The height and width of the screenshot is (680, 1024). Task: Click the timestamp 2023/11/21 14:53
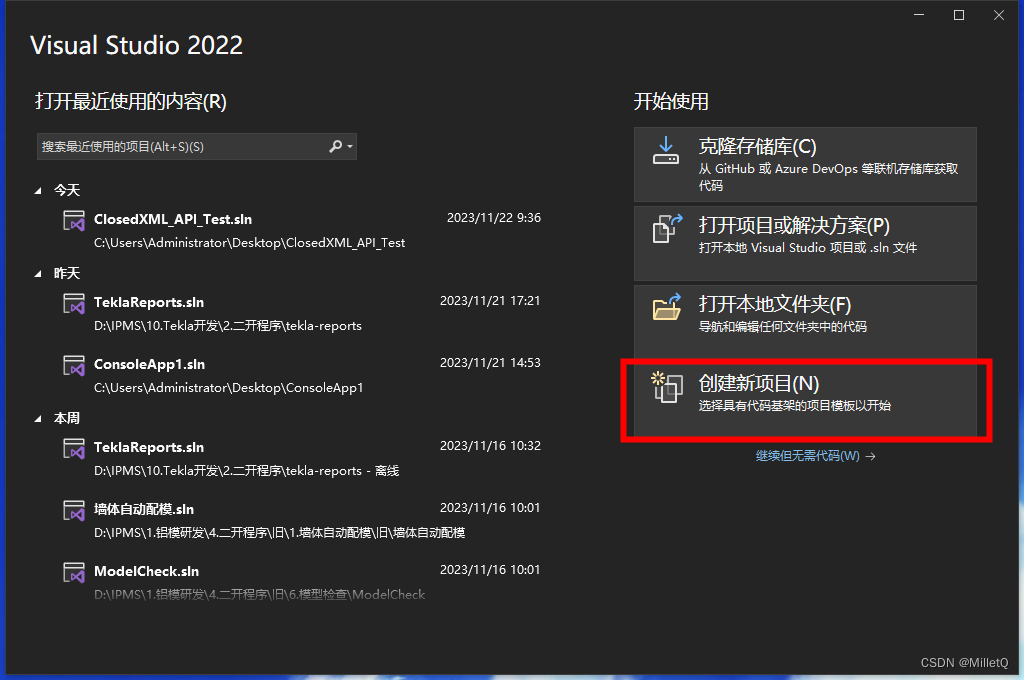point(490,363)
